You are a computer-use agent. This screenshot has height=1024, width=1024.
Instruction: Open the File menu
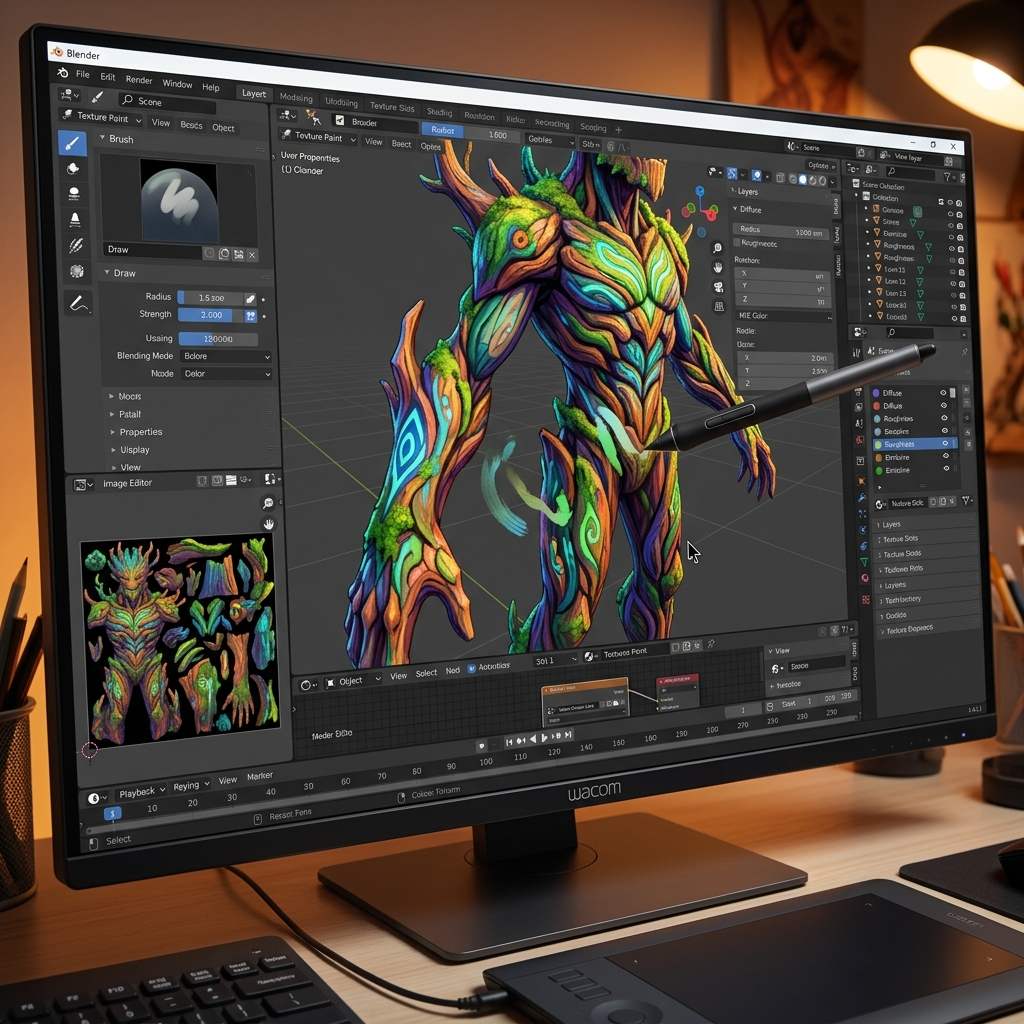click(x=82, y=74)
